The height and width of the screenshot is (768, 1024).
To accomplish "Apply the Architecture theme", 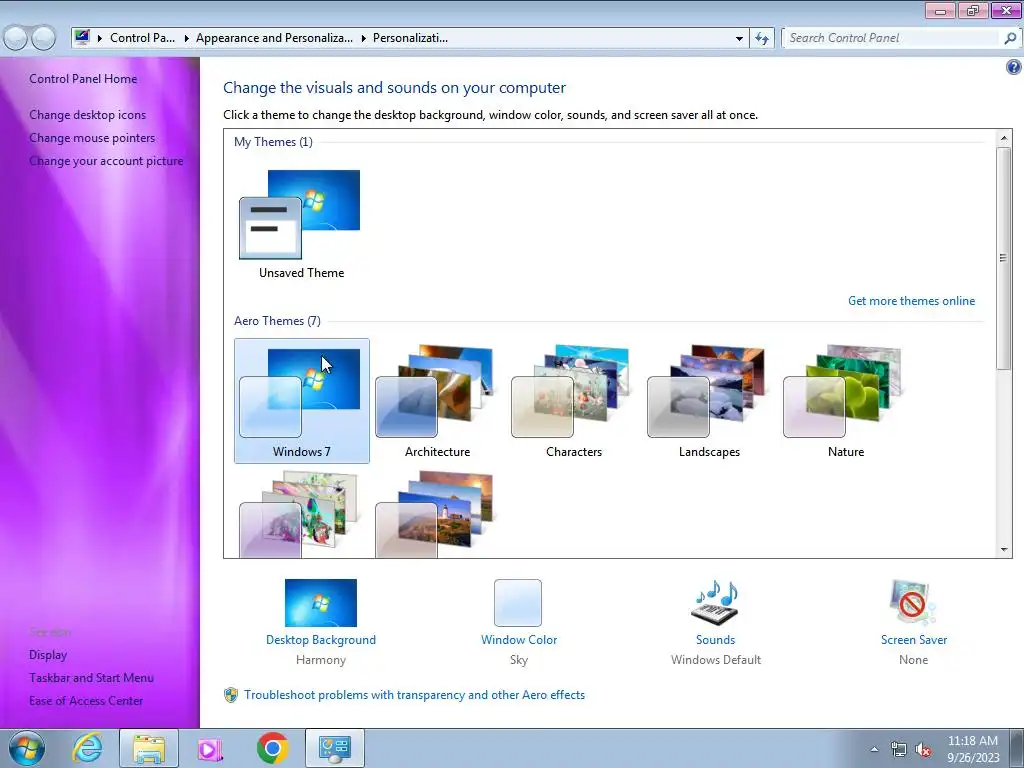I will [x=437, y=400].
